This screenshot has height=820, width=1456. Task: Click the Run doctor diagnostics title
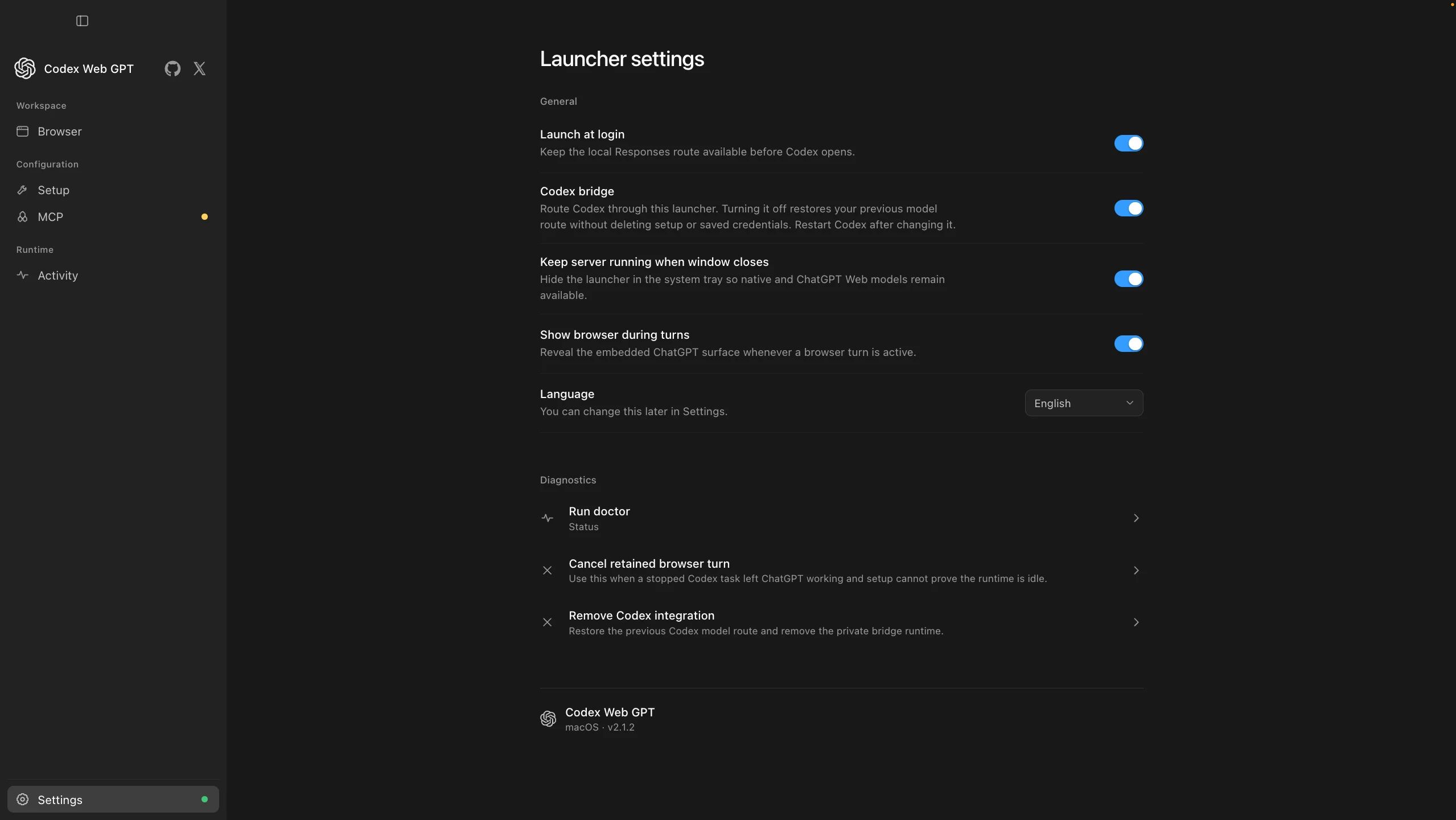pos(599,511)
